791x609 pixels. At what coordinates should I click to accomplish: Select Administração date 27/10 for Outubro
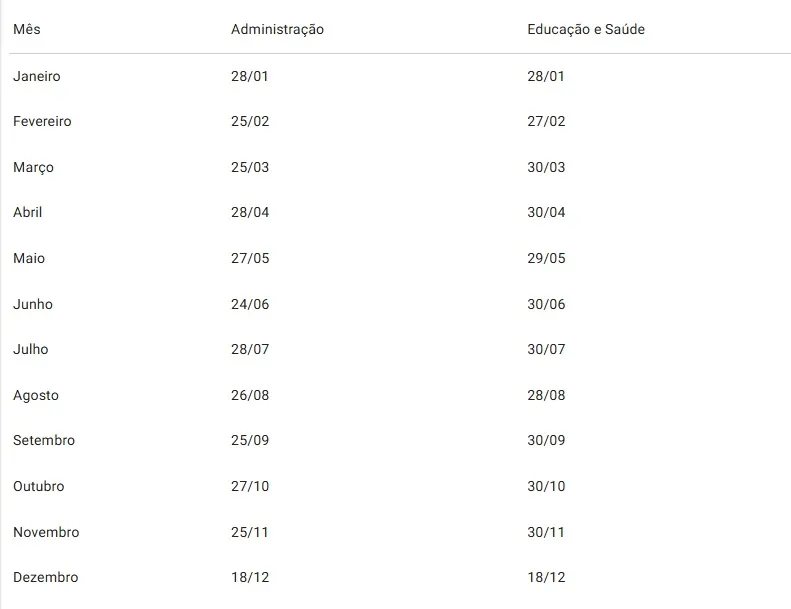pyautogui.click(x=250, y=487)
